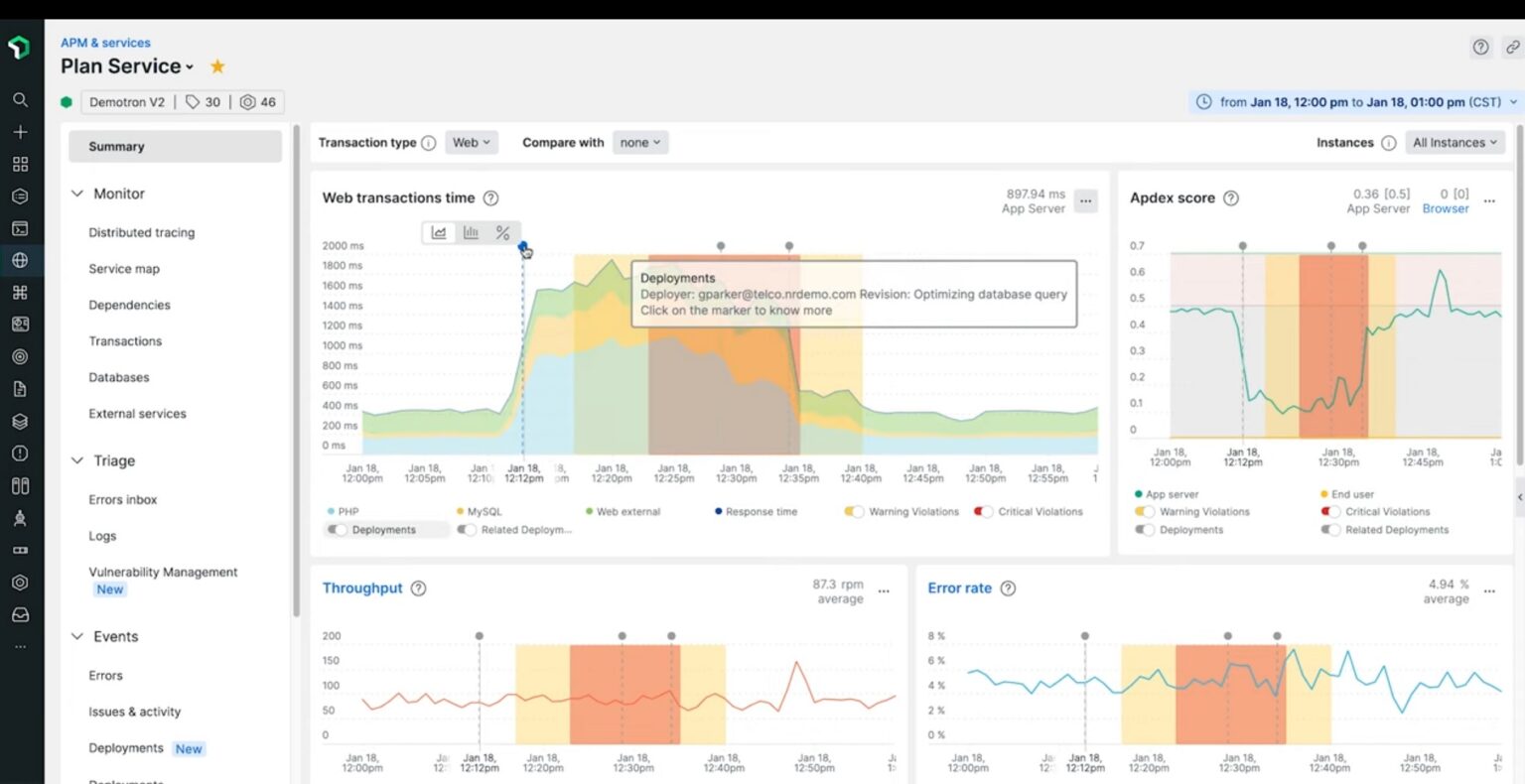Open the help question mark icon top right
The height and width of the screenshot is (784, 1525).
pyautogui.click(x=1480, y=47)
